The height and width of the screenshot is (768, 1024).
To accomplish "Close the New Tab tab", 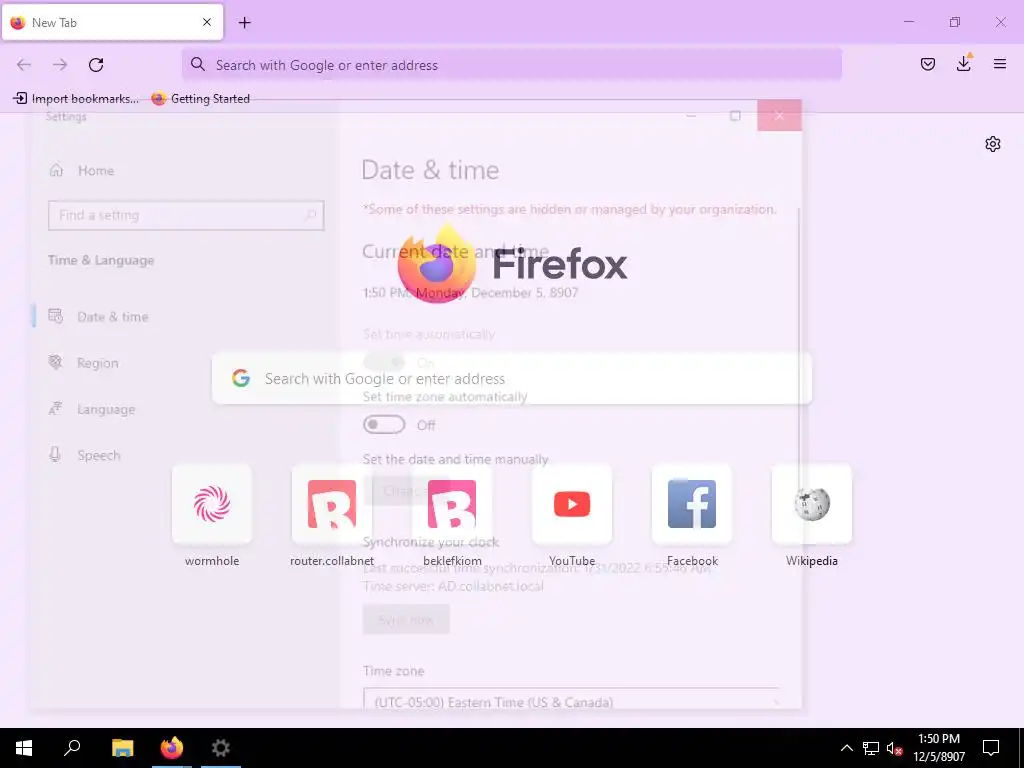I will 207,22.
